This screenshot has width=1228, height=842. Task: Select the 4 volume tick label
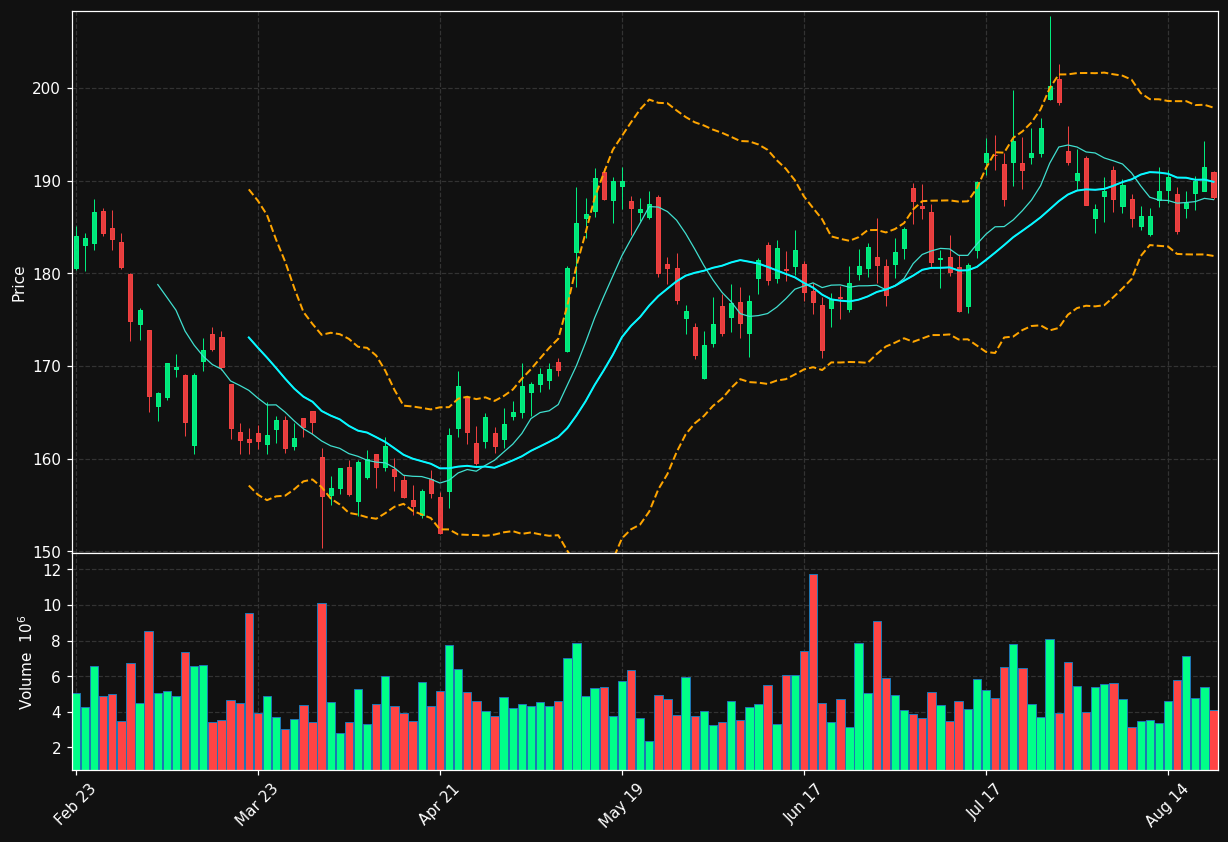[x=56, y=713]
